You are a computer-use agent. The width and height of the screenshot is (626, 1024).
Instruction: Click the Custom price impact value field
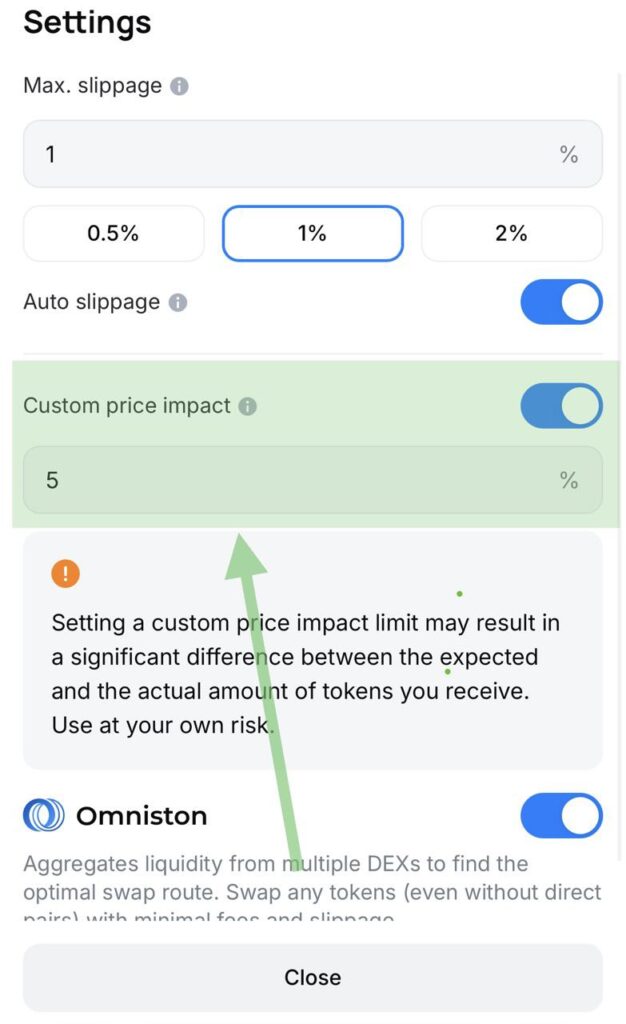(290, 480)
